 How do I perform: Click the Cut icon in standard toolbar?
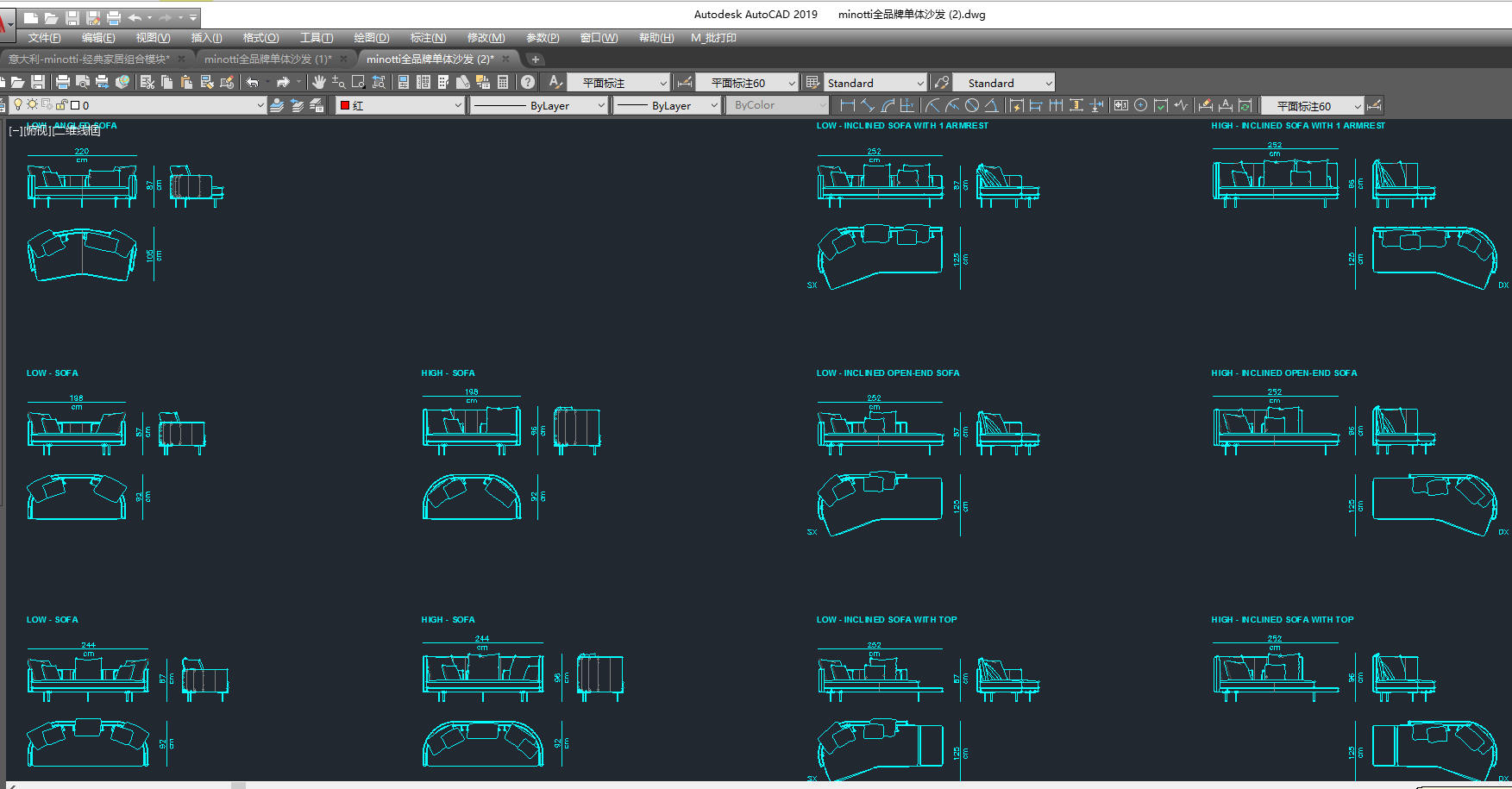pos(147,82)
